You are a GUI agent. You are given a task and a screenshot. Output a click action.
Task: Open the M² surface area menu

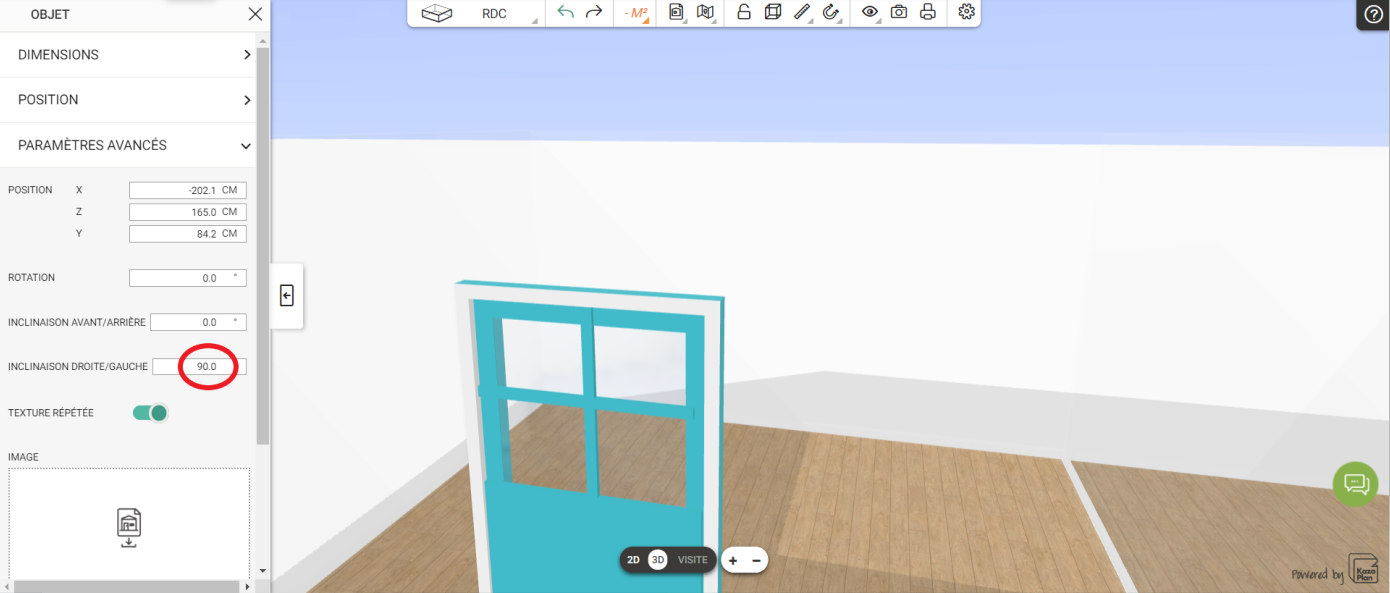(635, 13)
